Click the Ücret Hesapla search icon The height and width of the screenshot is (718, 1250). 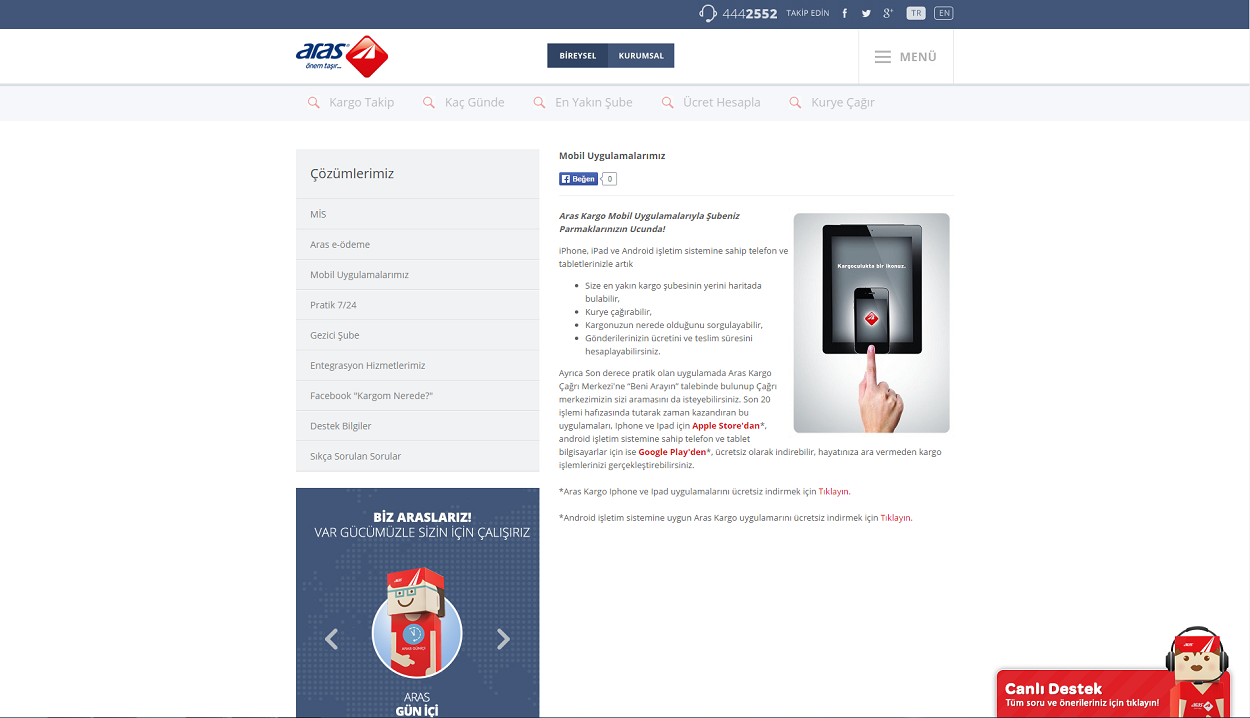coord(667,102)
